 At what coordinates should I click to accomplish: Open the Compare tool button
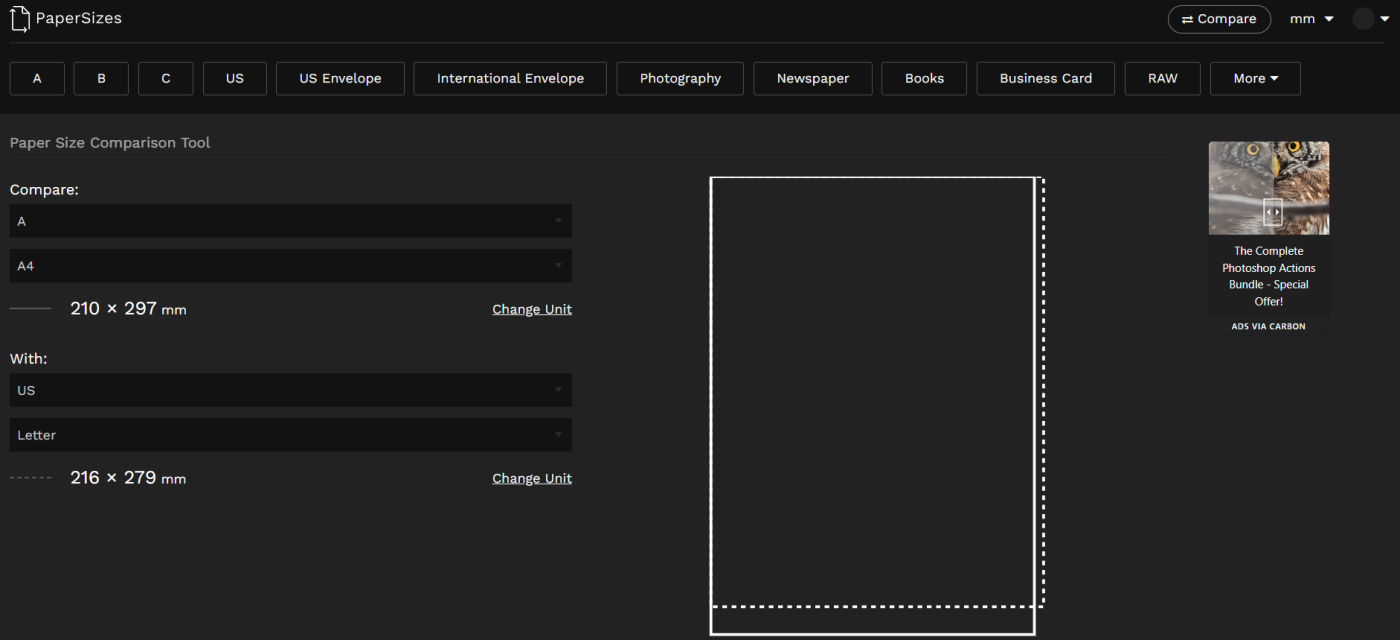[x=1219, y=19]
